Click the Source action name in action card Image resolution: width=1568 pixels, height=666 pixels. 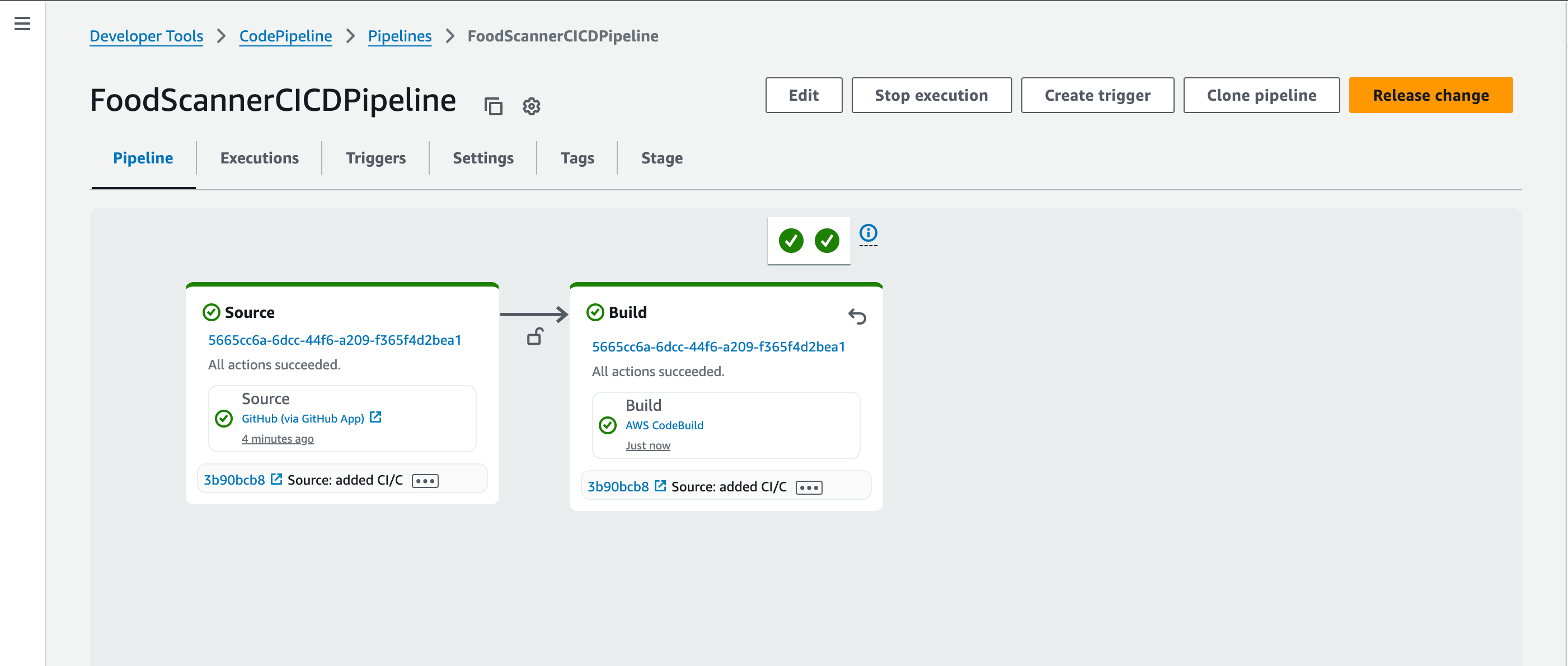(x=265, y=398)
